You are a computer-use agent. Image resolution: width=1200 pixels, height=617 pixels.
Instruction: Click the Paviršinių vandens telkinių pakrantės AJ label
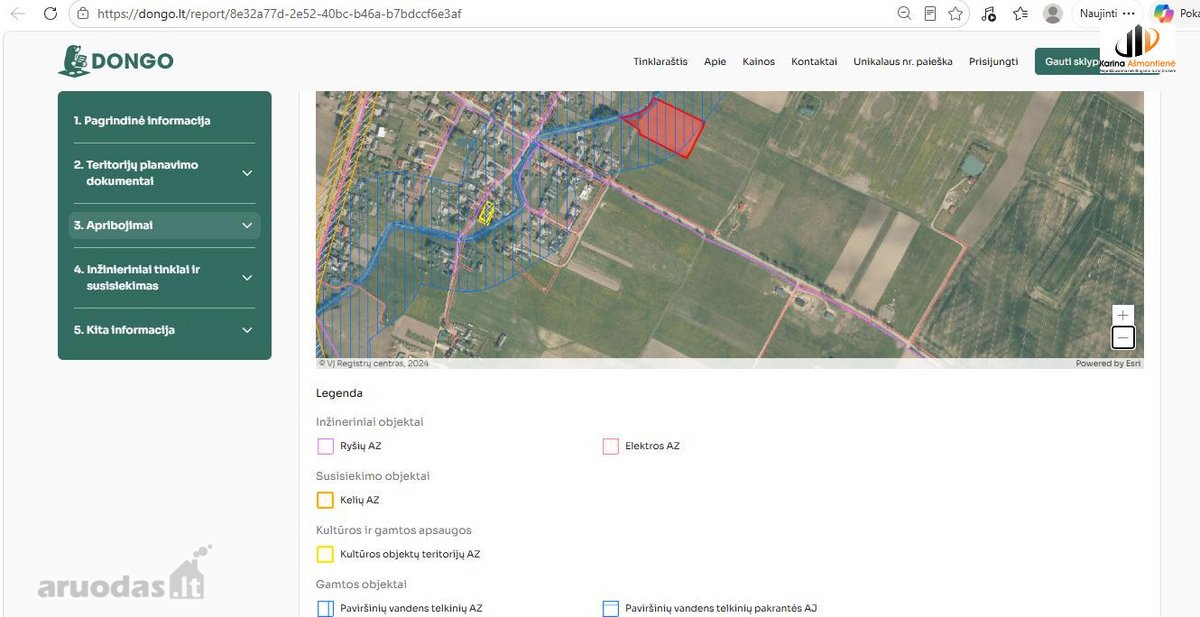coord(721,608)
